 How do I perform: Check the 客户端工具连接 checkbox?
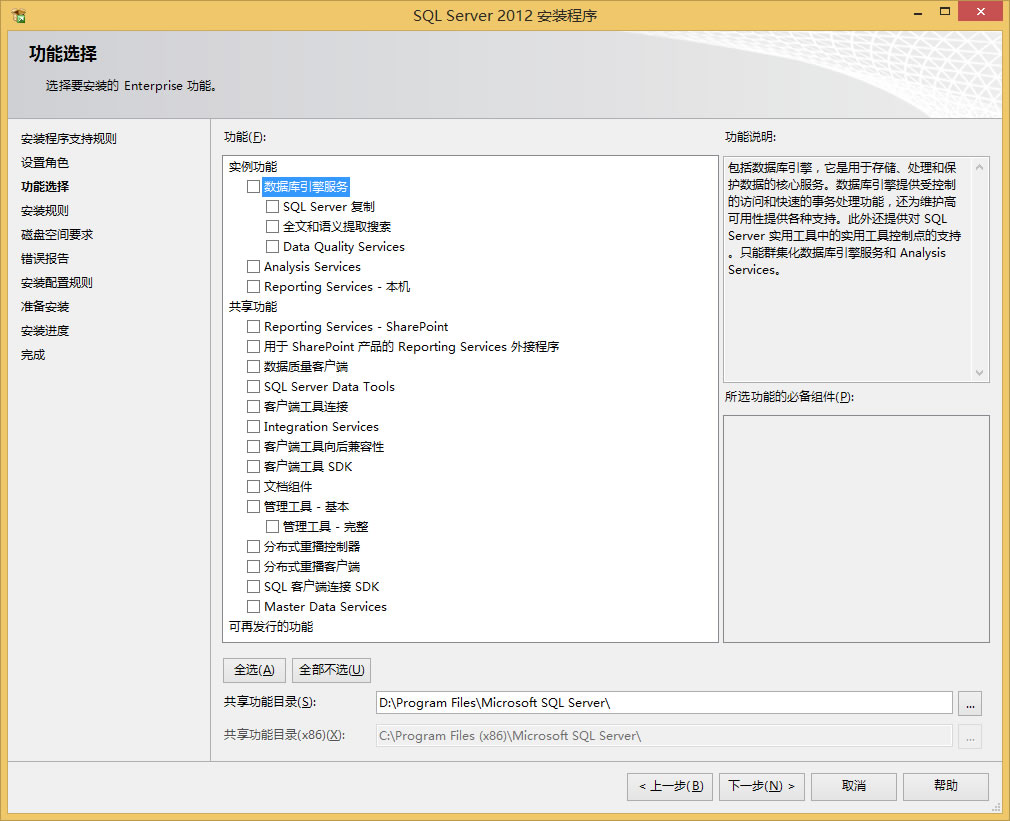coord(253,406)
